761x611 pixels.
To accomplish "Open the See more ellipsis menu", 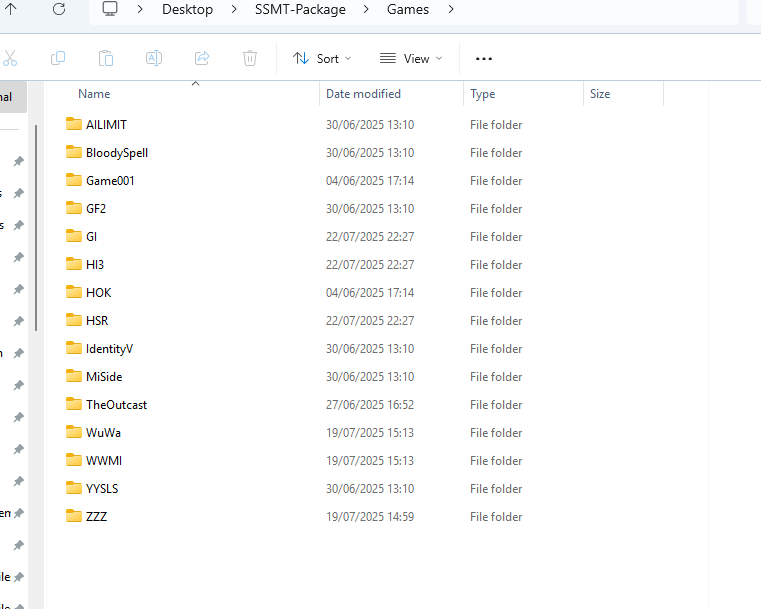I will pos(484,59).
